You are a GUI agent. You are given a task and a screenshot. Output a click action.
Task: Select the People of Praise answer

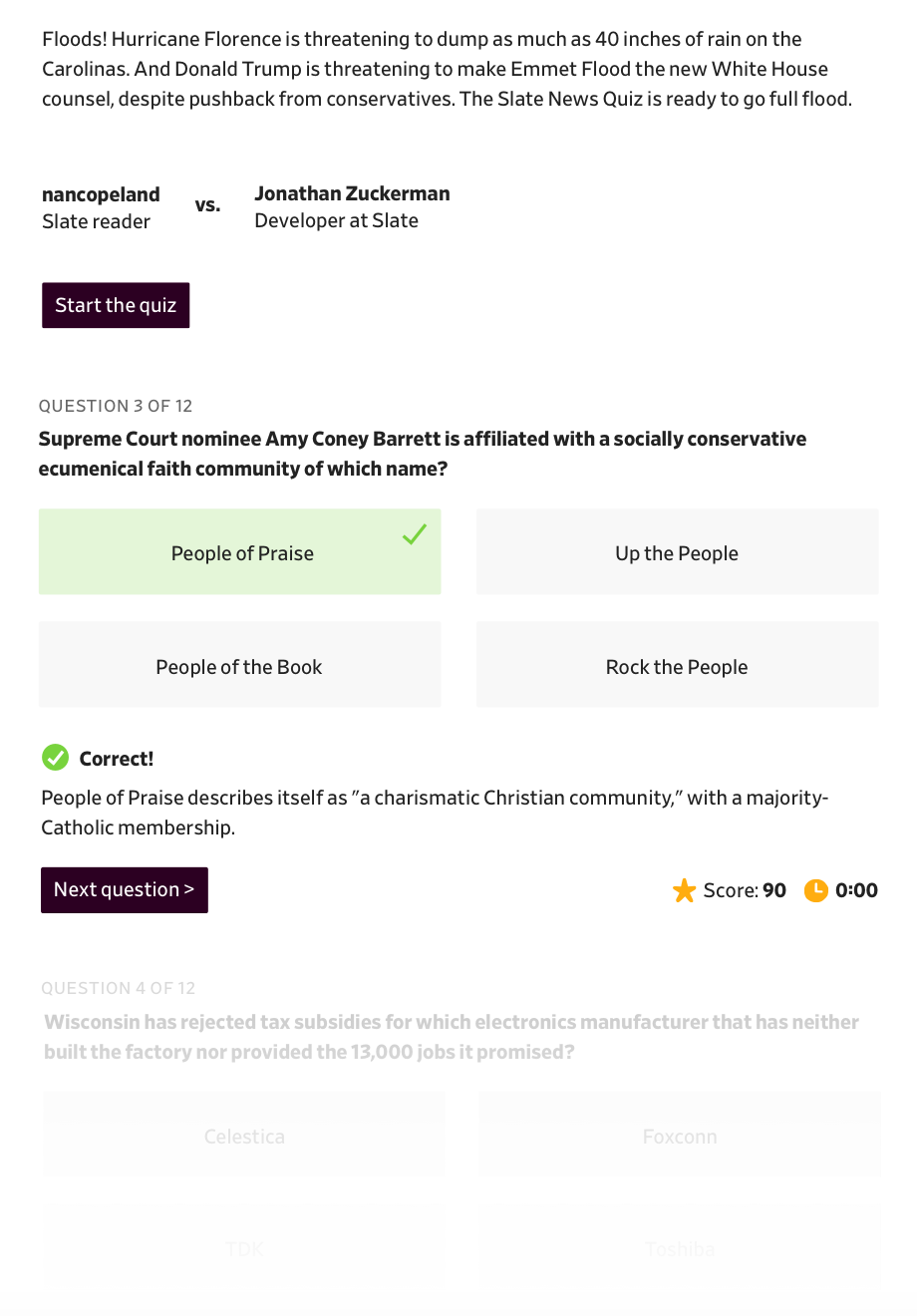coord(239,552)
